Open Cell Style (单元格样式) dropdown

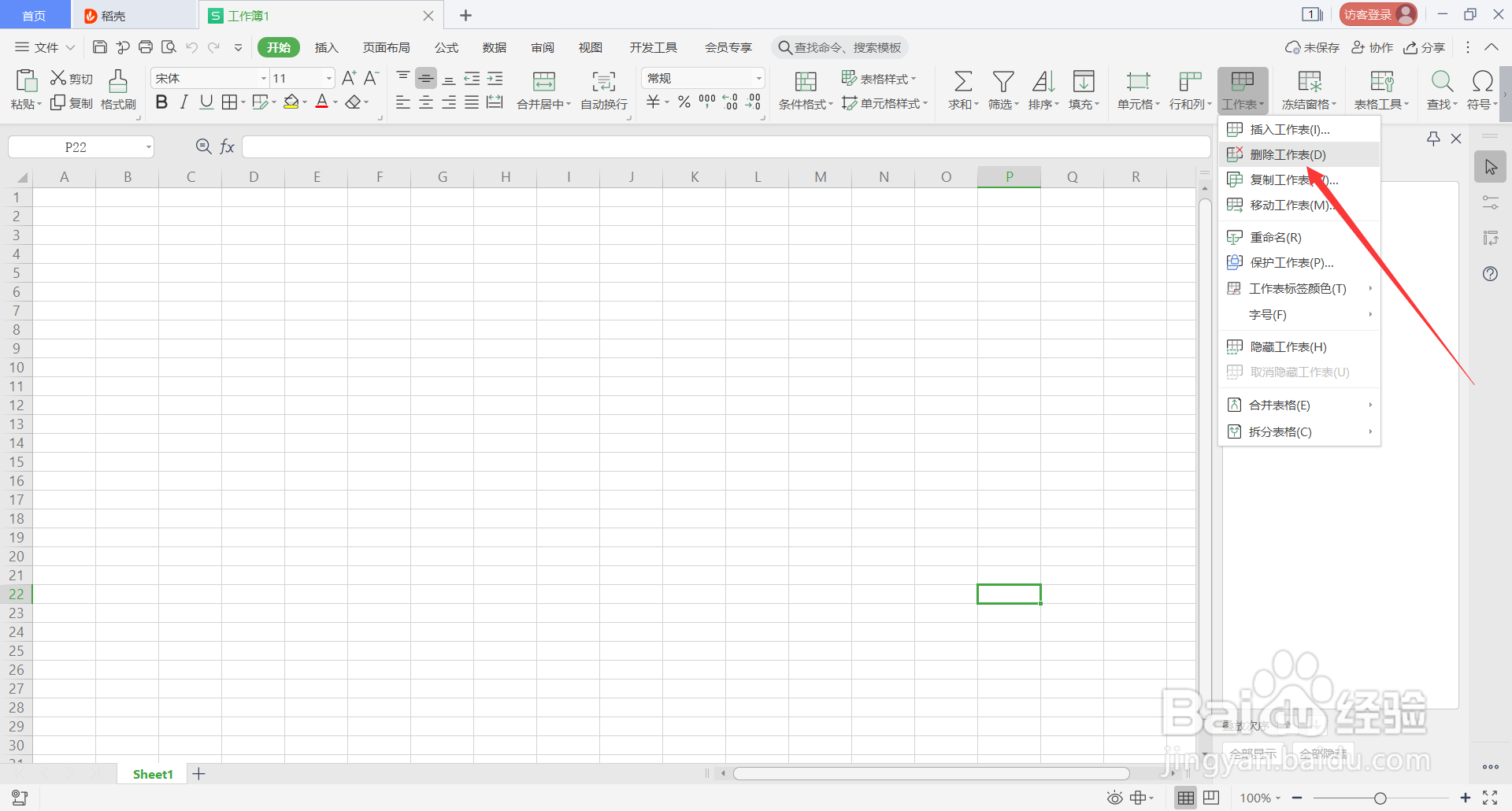coord(885,103)
